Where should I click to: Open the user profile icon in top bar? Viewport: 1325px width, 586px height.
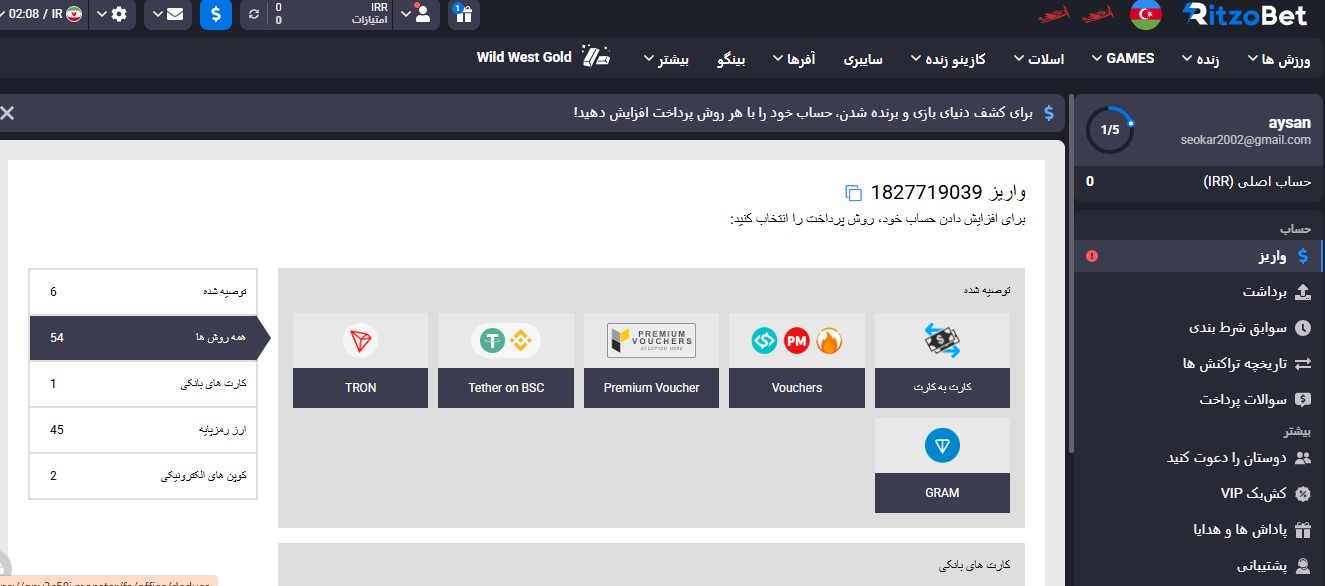pos(423,14)
